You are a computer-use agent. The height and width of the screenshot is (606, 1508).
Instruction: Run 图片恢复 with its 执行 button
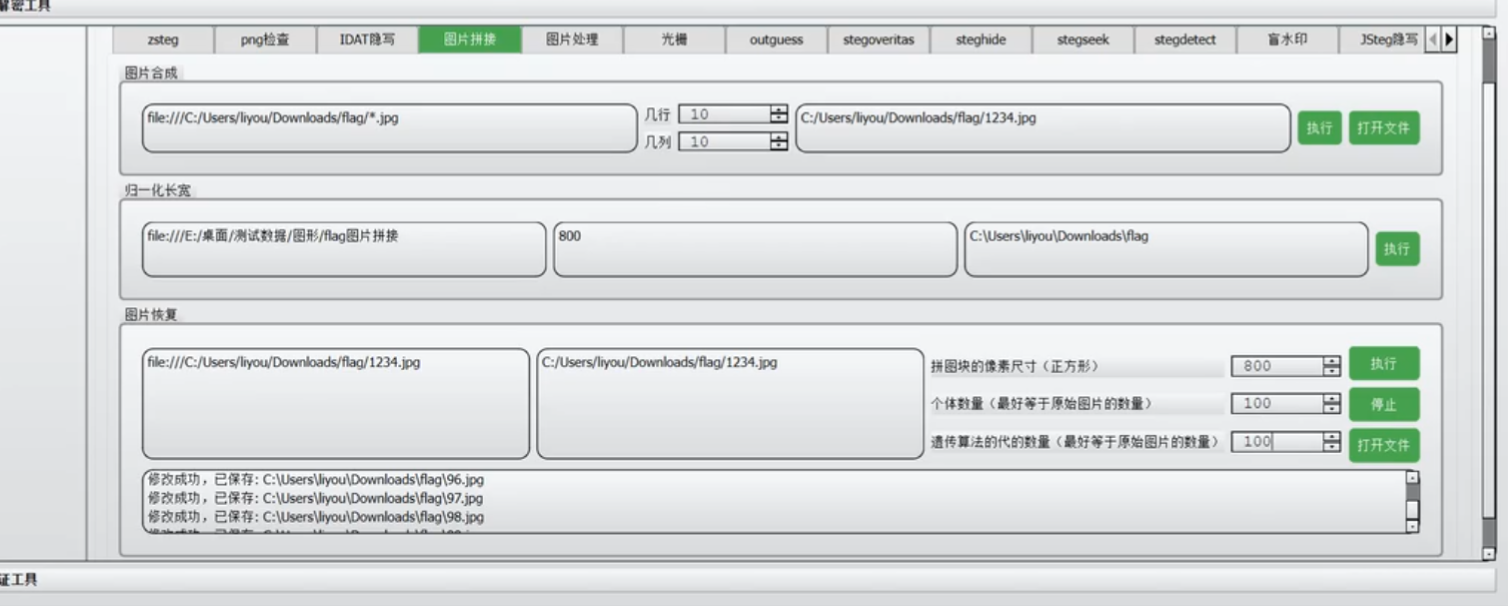click(x=1384, y=364)
